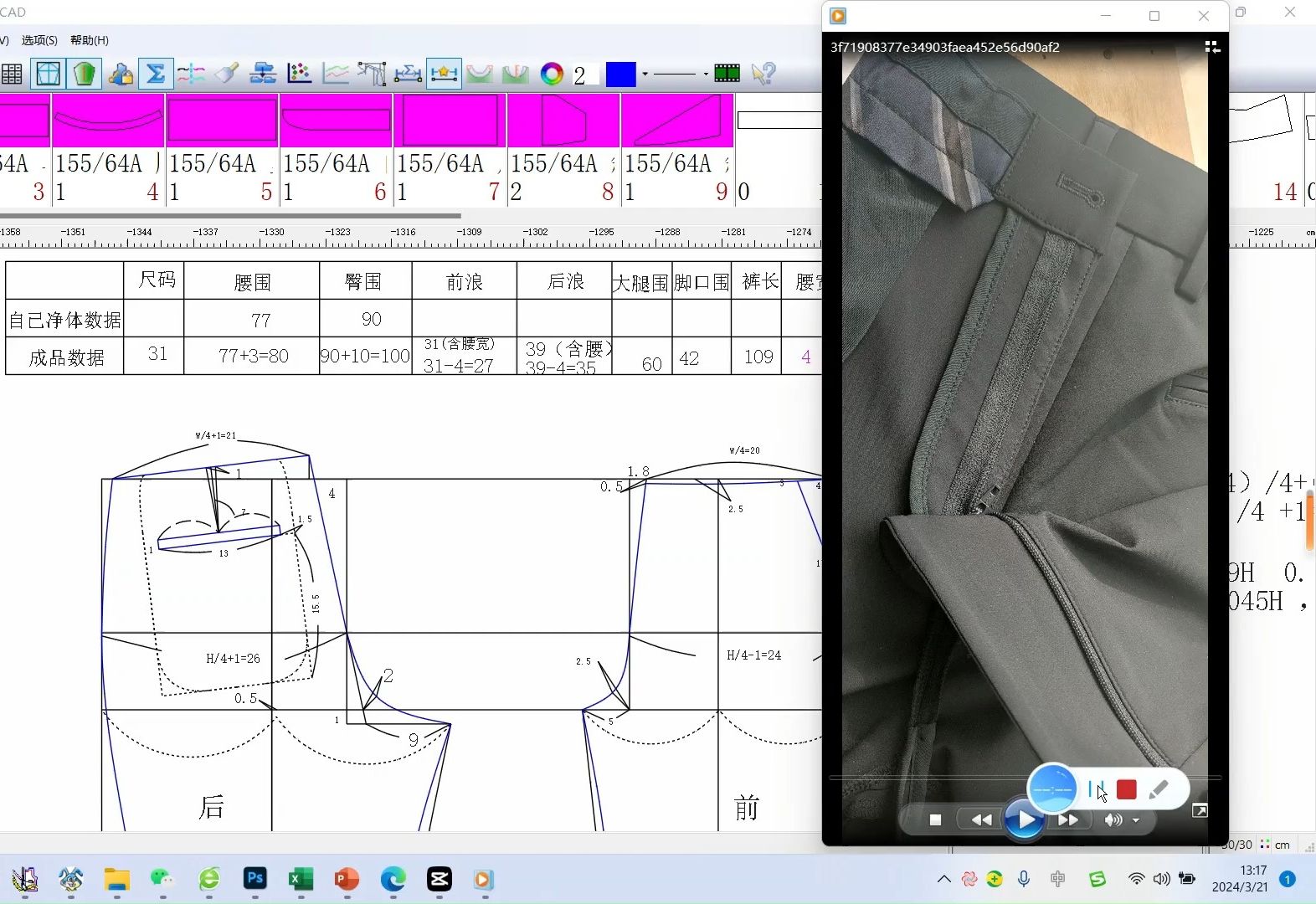The height and width of the screenshot is (904, 1316).
Task: Click the 腰围 column header cell
Action: click(x=252, y=281)
